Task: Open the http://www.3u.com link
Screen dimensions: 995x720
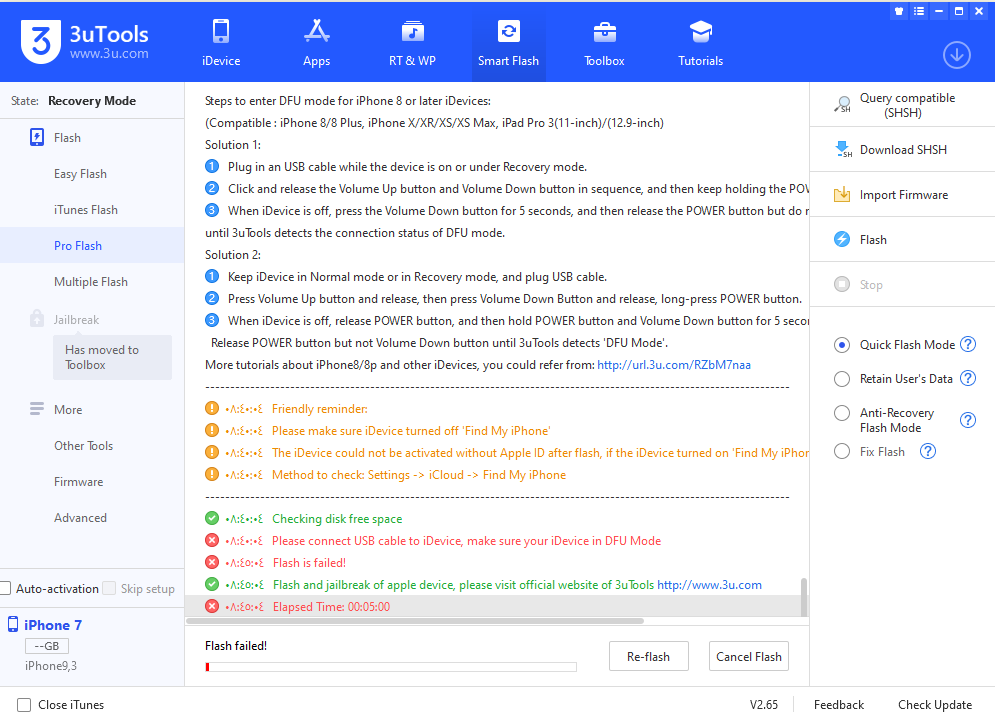Action: pyautogui.click(x=709, y=585)
